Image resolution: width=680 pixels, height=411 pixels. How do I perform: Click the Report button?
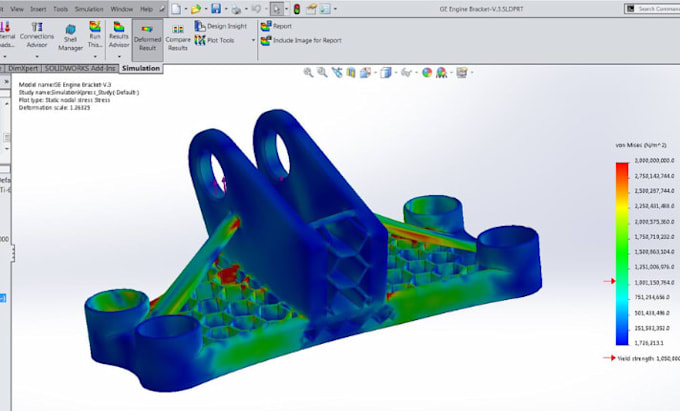(x=276, y=26)
